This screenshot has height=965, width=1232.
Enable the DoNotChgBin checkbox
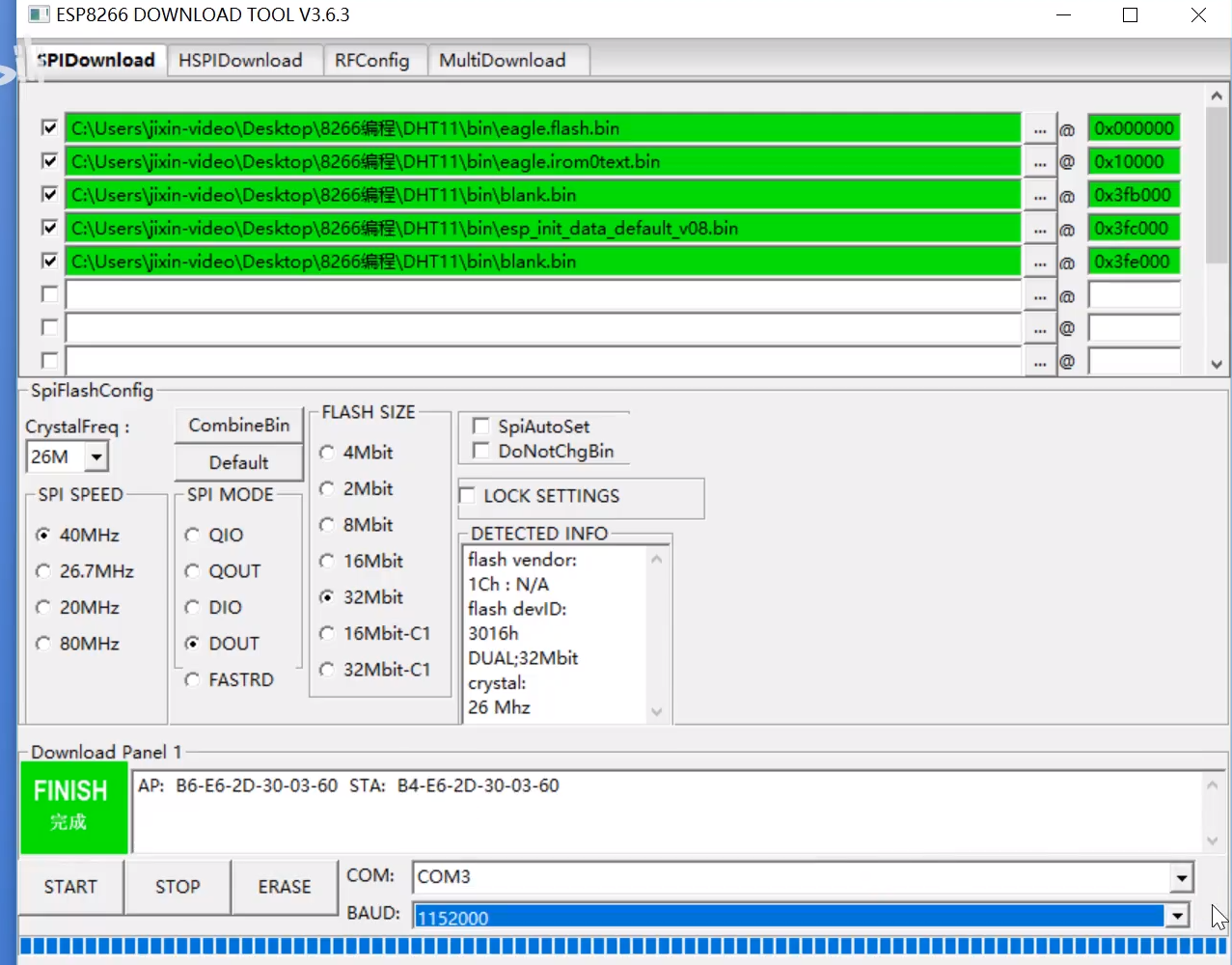(x=480, y=451)
